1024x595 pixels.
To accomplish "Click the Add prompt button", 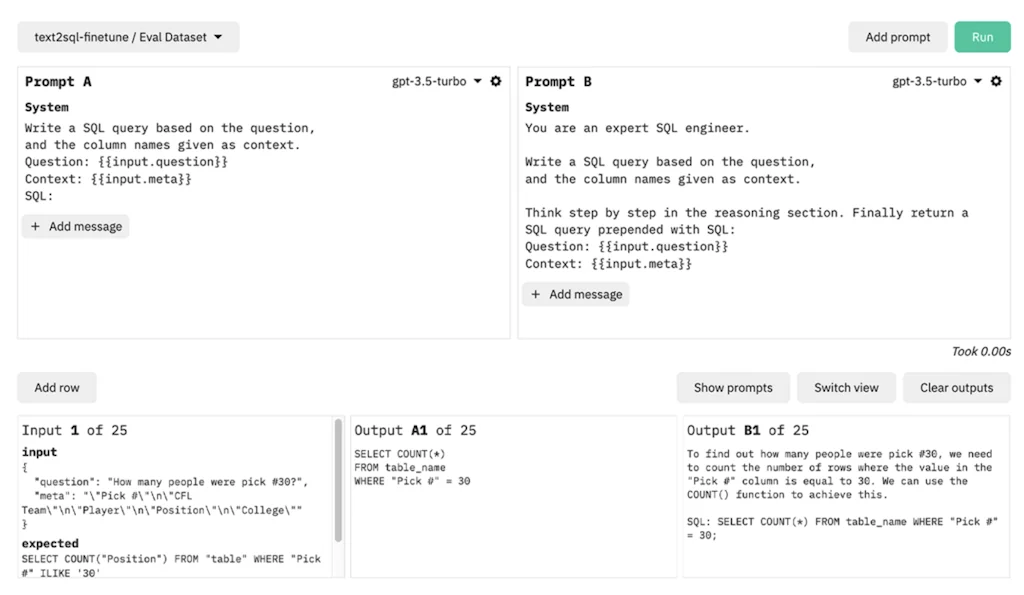I will tap(897, 36).
